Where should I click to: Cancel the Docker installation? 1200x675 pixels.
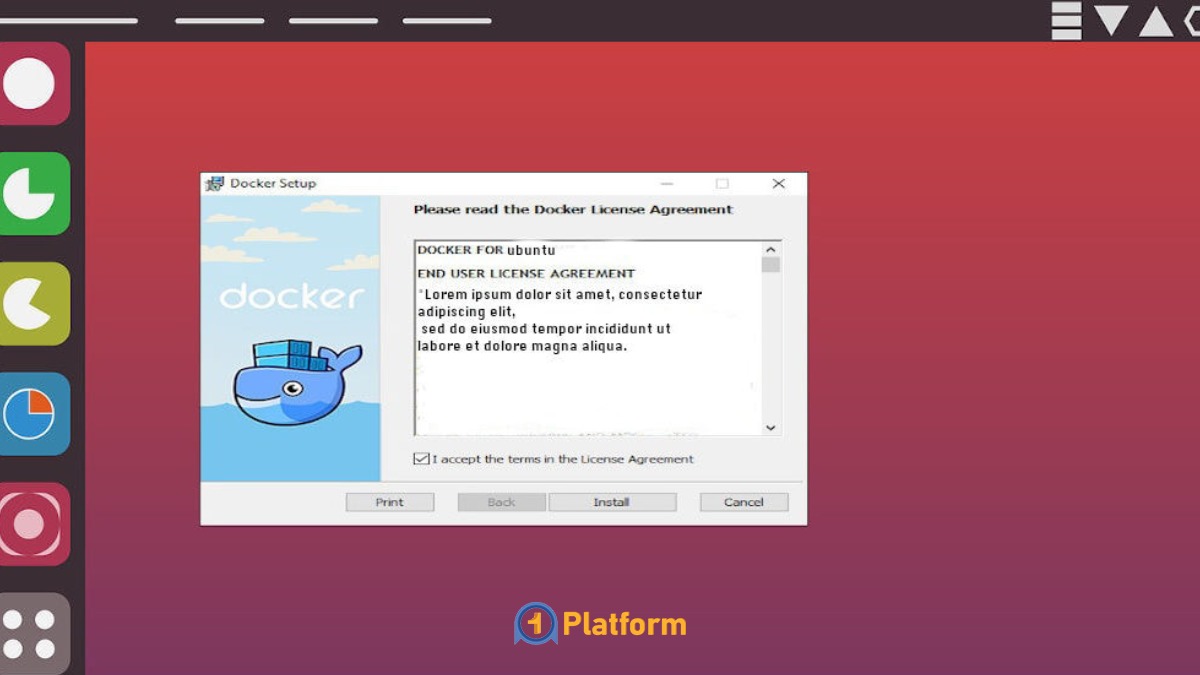coord(743,501)
